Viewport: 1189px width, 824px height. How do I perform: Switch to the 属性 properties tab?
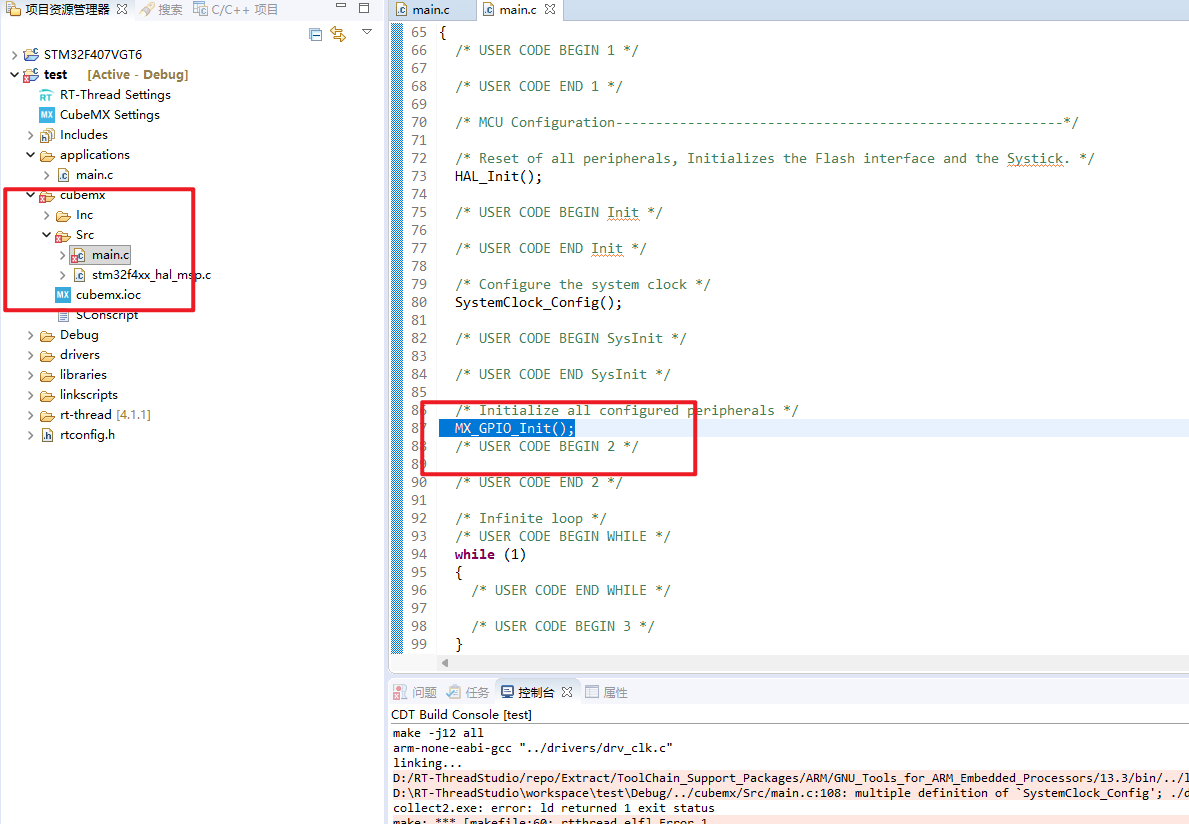tap(606, 692)
